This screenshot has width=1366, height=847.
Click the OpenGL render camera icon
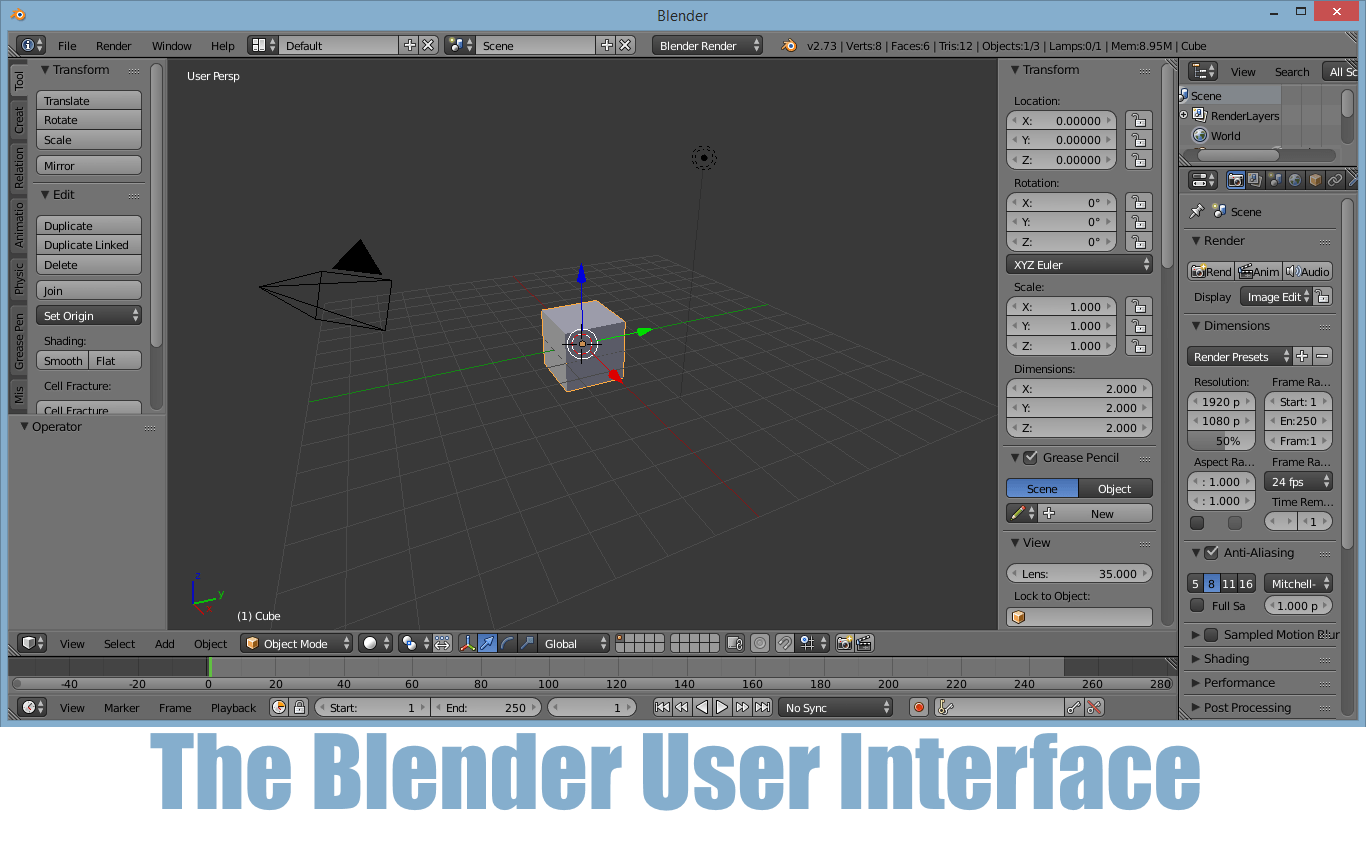844,643
